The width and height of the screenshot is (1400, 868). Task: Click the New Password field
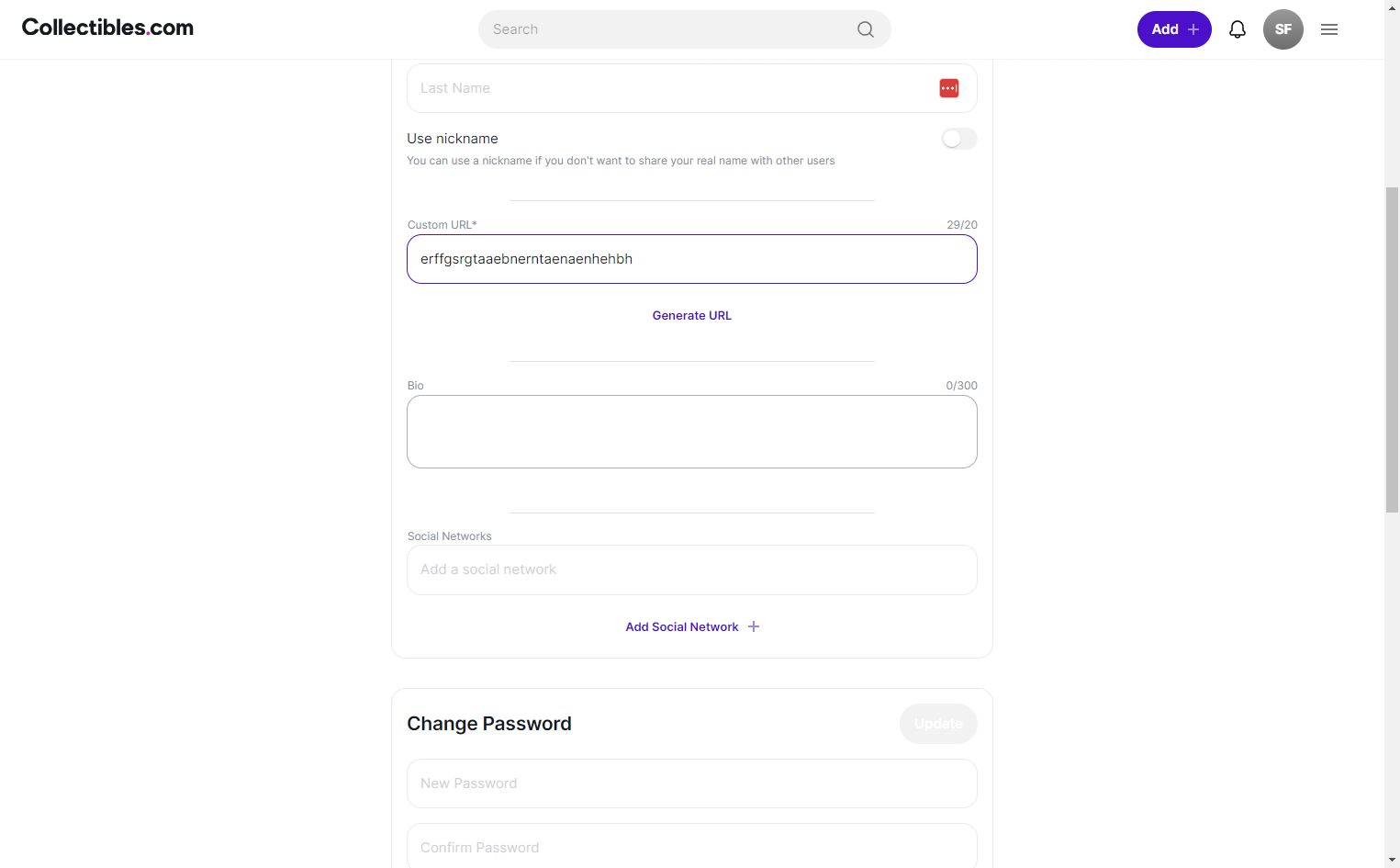pos(692,783)
